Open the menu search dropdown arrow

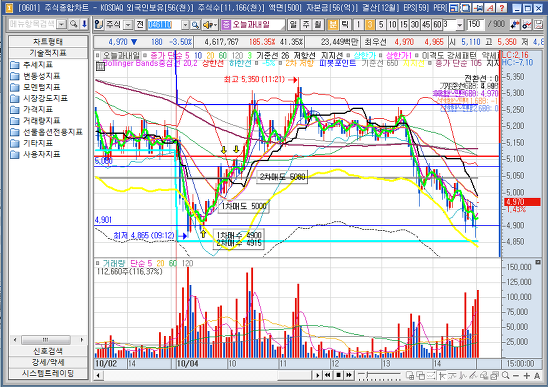pos(62,24)
